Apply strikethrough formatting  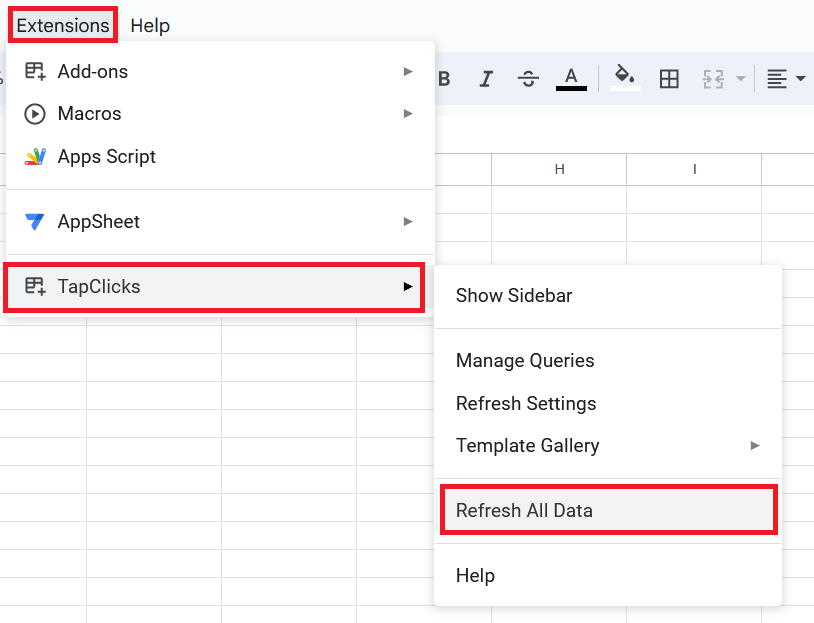(528, 79)
